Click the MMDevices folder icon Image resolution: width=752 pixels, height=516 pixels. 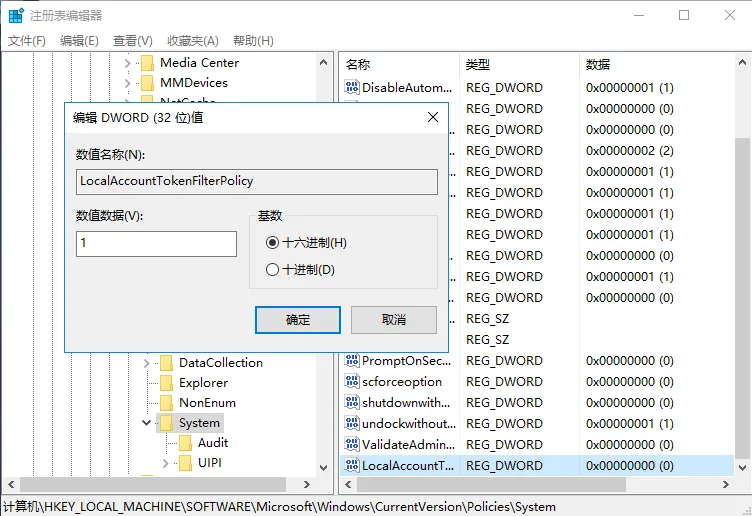(x=147, y=83)
